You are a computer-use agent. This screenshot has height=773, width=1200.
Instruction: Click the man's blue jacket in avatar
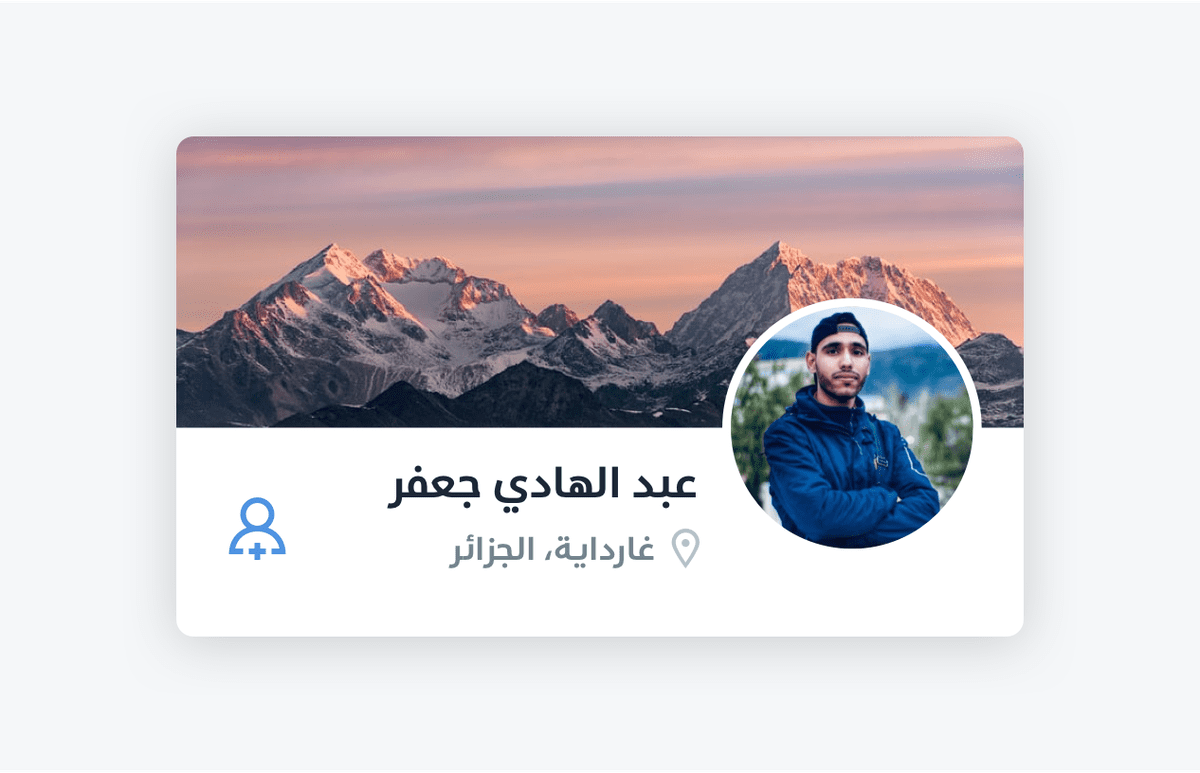tap(850, 470)
